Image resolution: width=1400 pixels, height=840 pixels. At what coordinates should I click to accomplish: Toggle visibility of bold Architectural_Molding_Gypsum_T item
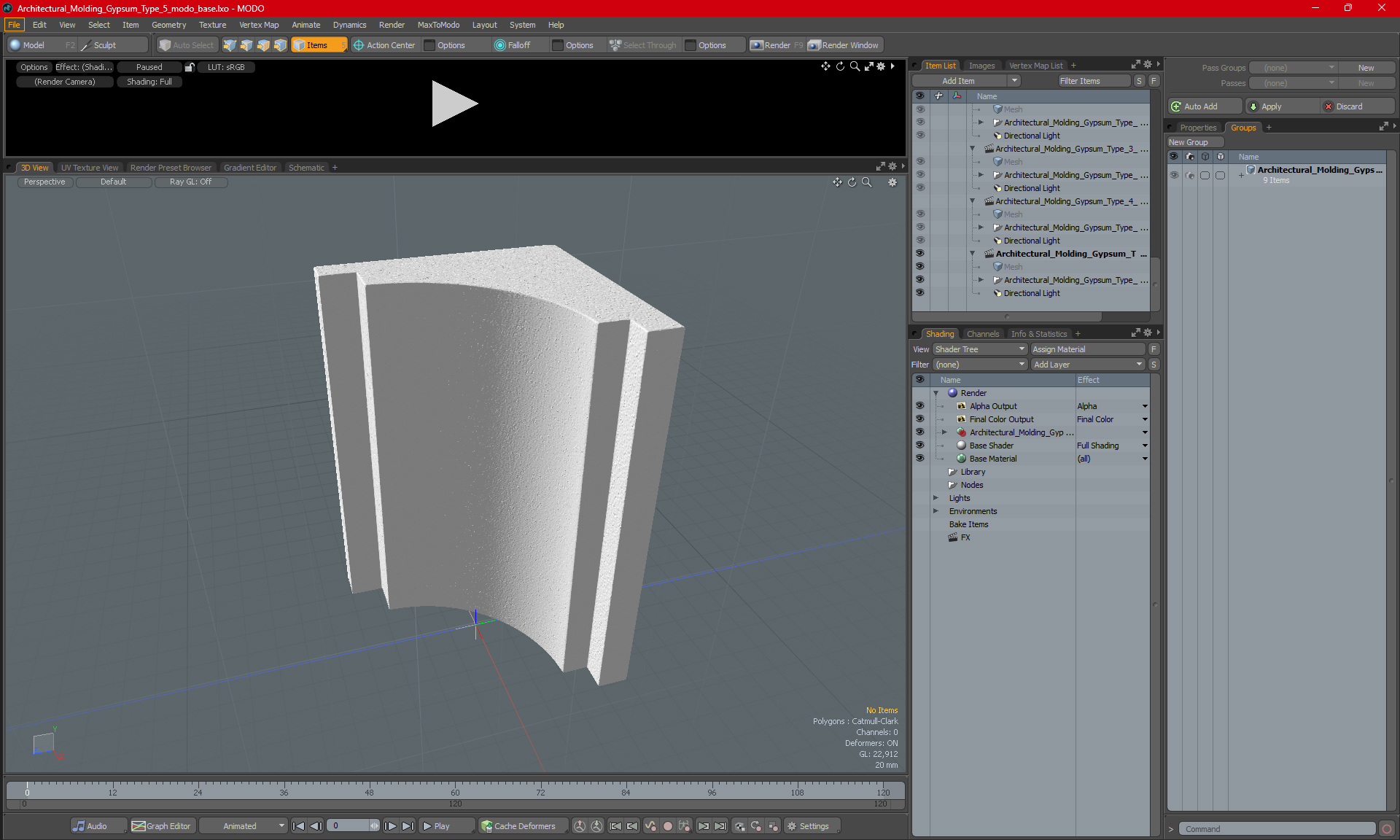click(x=919, y=254)
